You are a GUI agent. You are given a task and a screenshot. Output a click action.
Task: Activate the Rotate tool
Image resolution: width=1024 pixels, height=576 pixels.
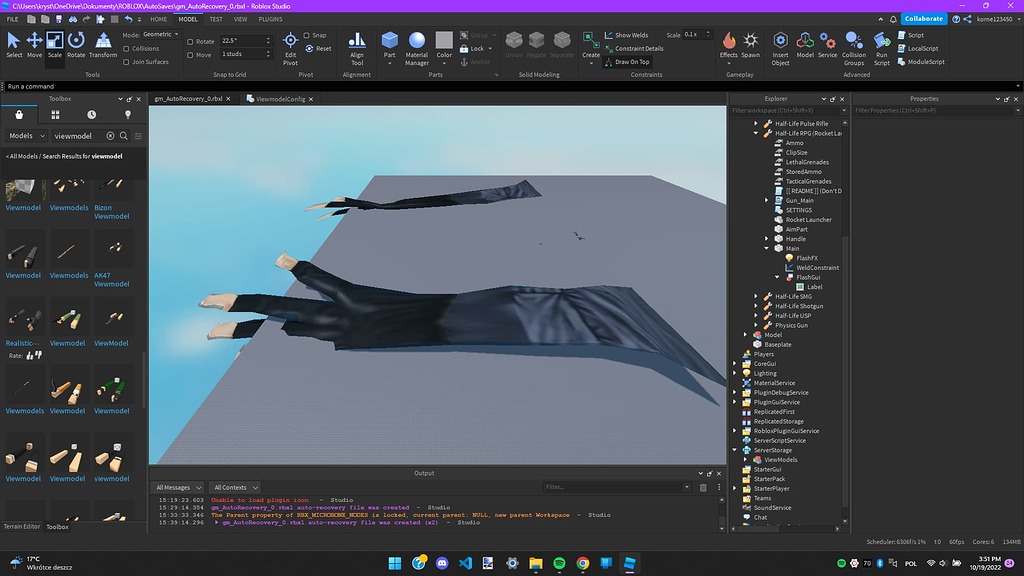[76, 40]
